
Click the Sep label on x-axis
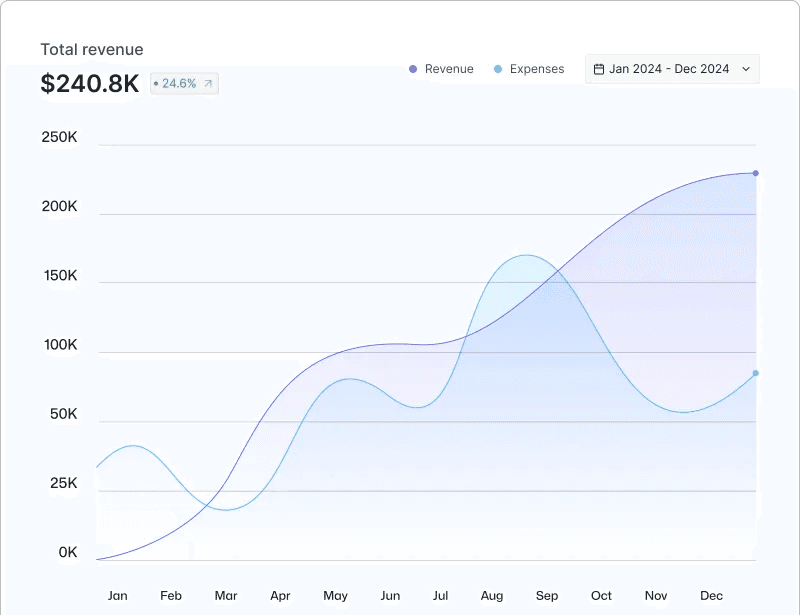[x=547, y=596]
